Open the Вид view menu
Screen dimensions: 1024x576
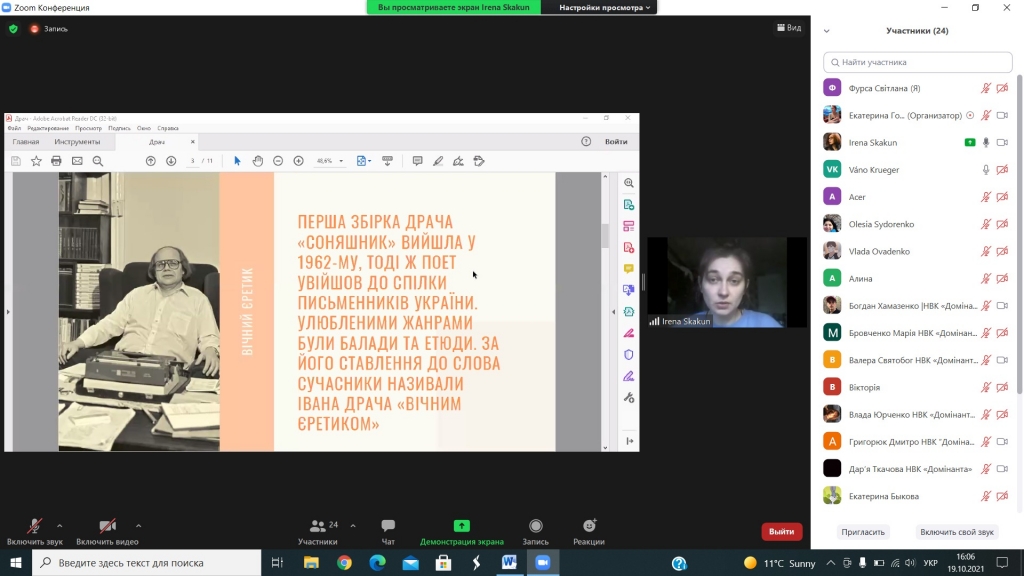pyautogui.click(x=789, y=27)
